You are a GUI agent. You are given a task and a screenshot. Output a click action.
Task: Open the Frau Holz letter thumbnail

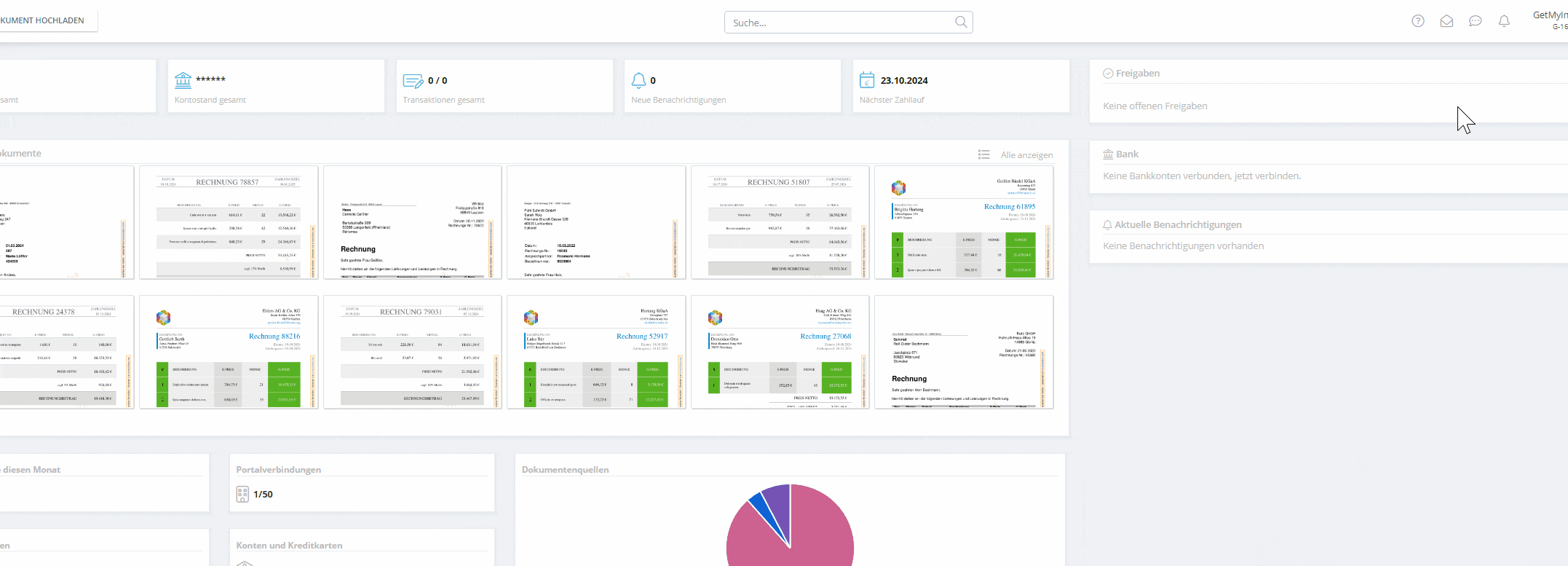pos(596,222)
